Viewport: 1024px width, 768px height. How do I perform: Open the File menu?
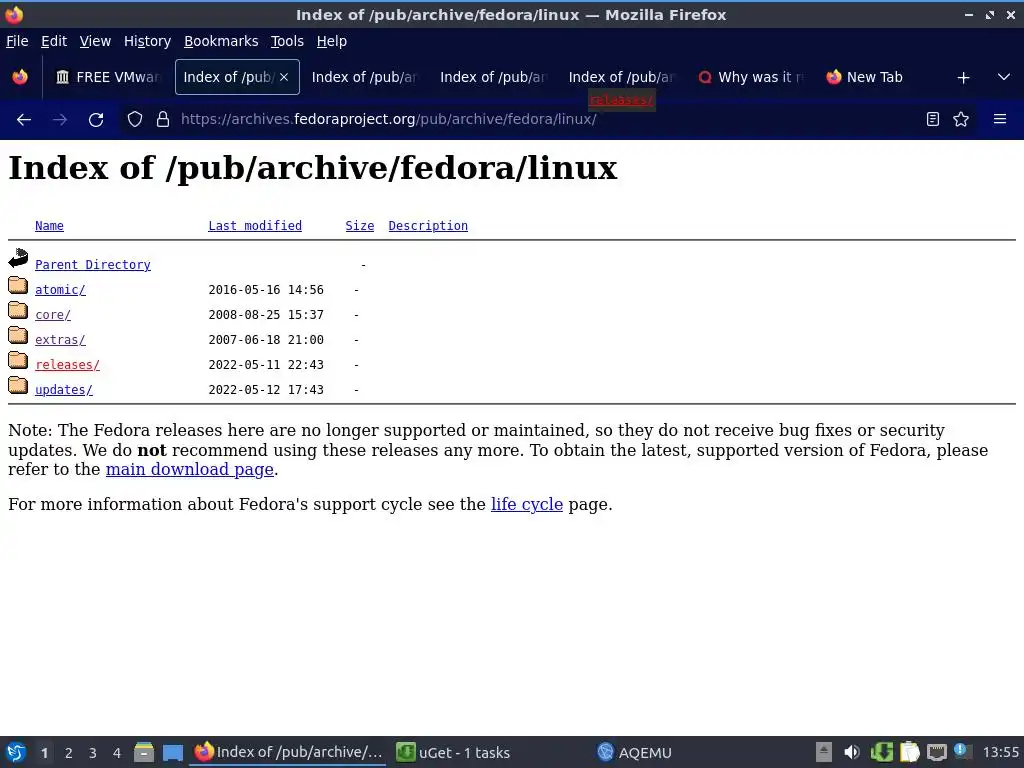click(17, 41)
